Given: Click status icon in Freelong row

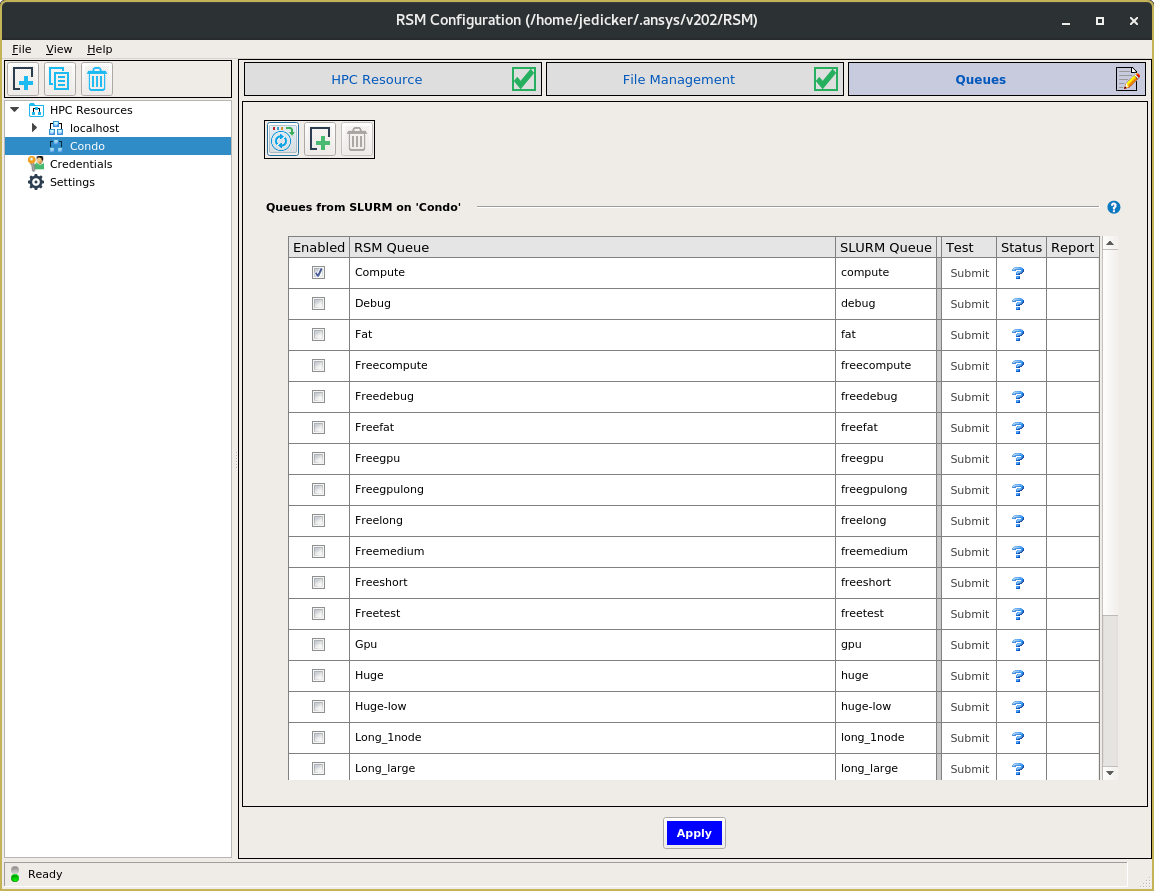Looking at the screenshot, I should click(x=1019, y=521).
